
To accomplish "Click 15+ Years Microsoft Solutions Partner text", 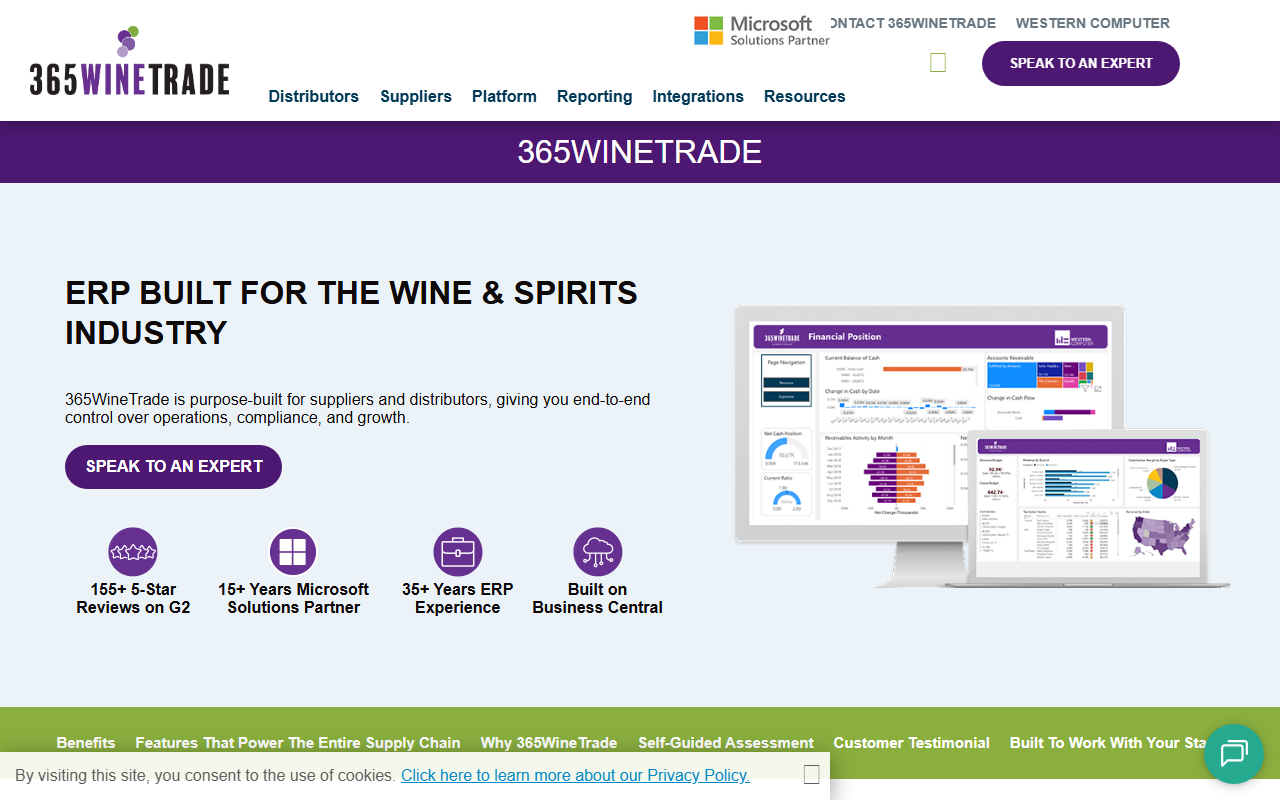I will (x=293, y=598).
